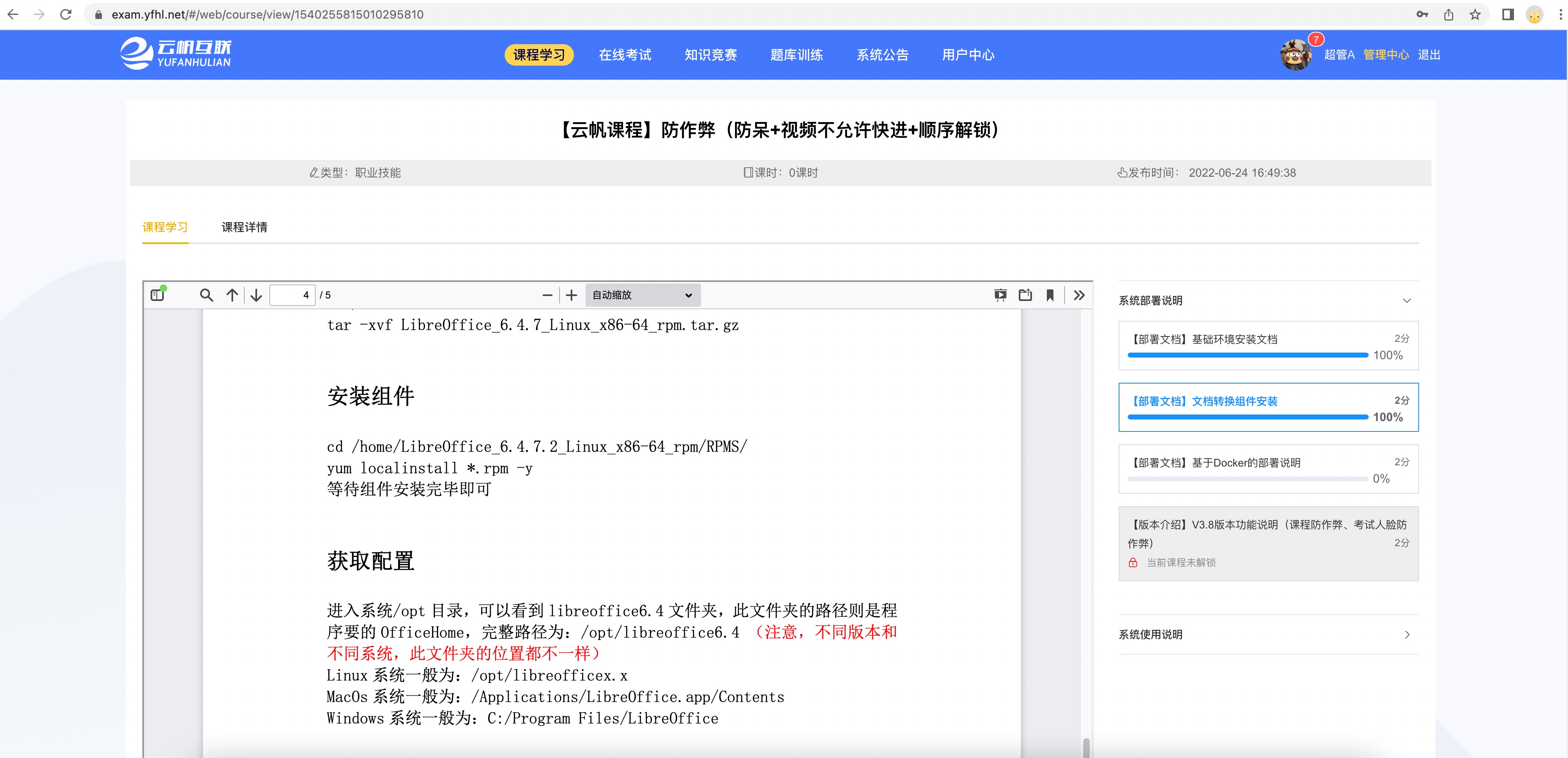1568x758 pixels.
Task: Open the PDF viewer tools menu chevrons
Action: [1079, 295]
